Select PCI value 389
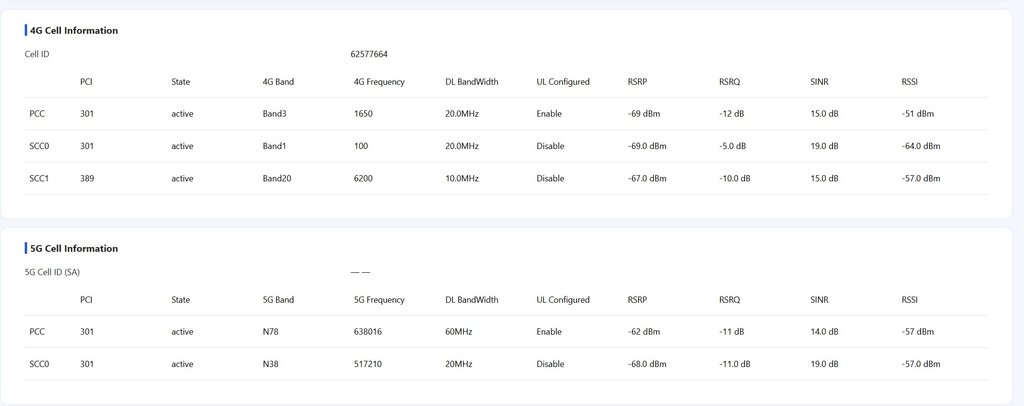1024x406 pixels. click(87, 179)
